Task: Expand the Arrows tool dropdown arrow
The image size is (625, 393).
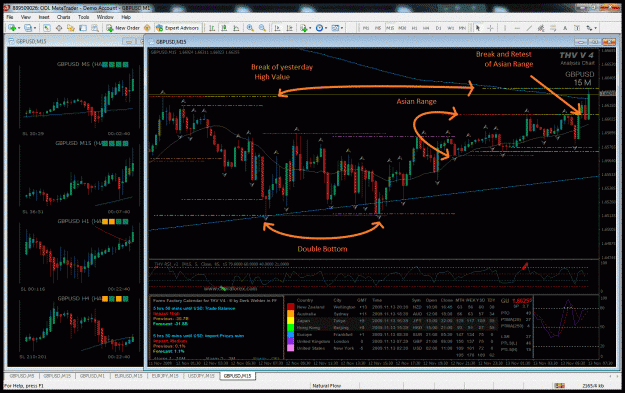Action: point(596,28)
